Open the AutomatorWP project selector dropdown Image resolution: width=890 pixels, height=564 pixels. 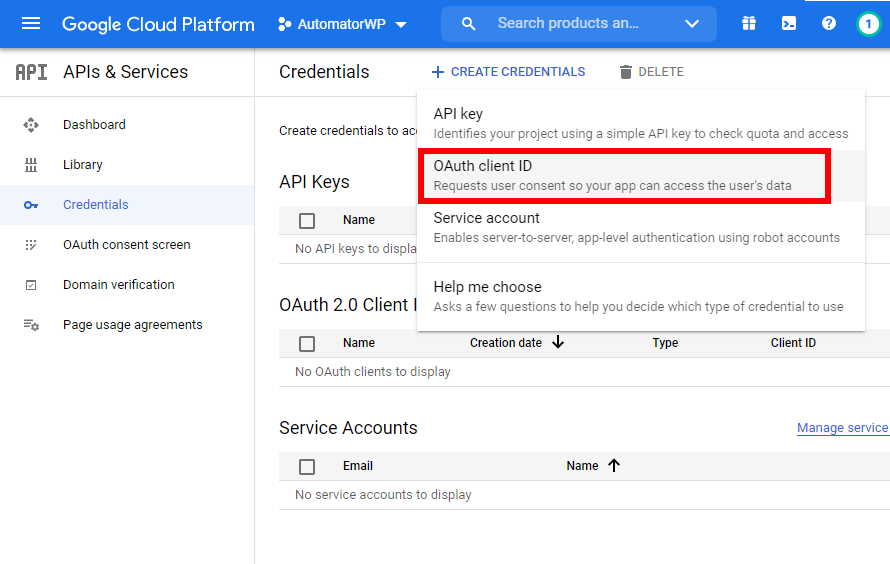343,24
